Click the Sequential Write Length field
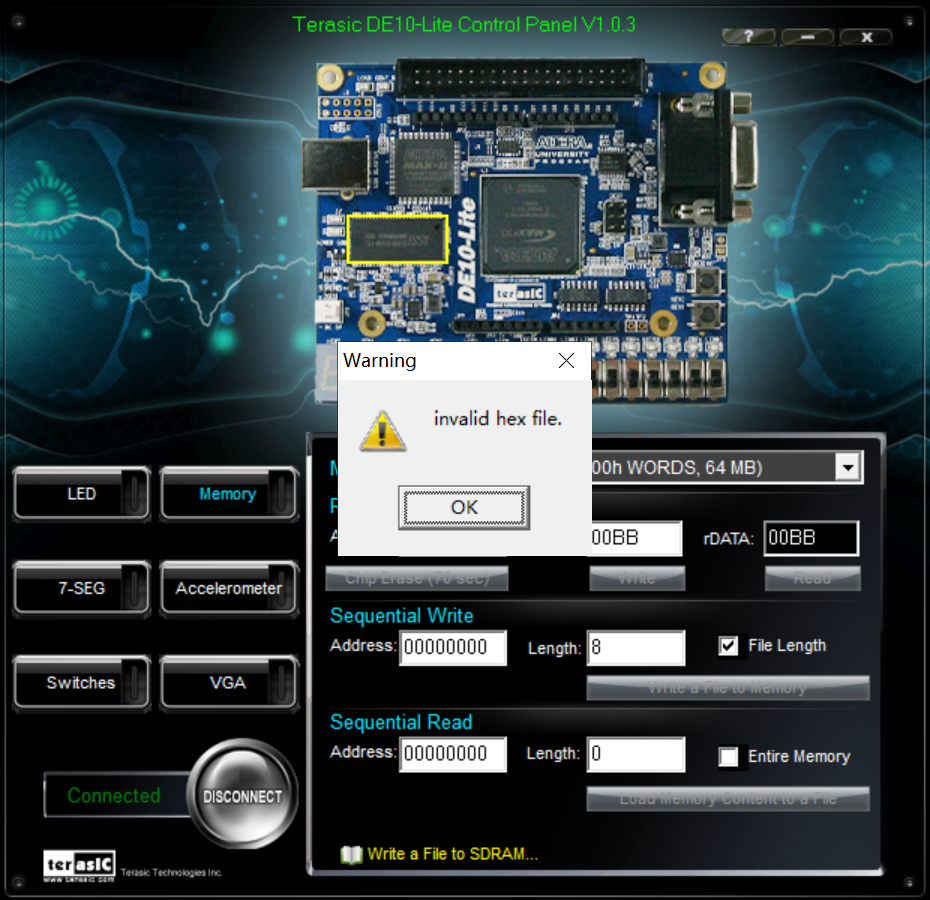The image size is (930, 900). point(636,647)
